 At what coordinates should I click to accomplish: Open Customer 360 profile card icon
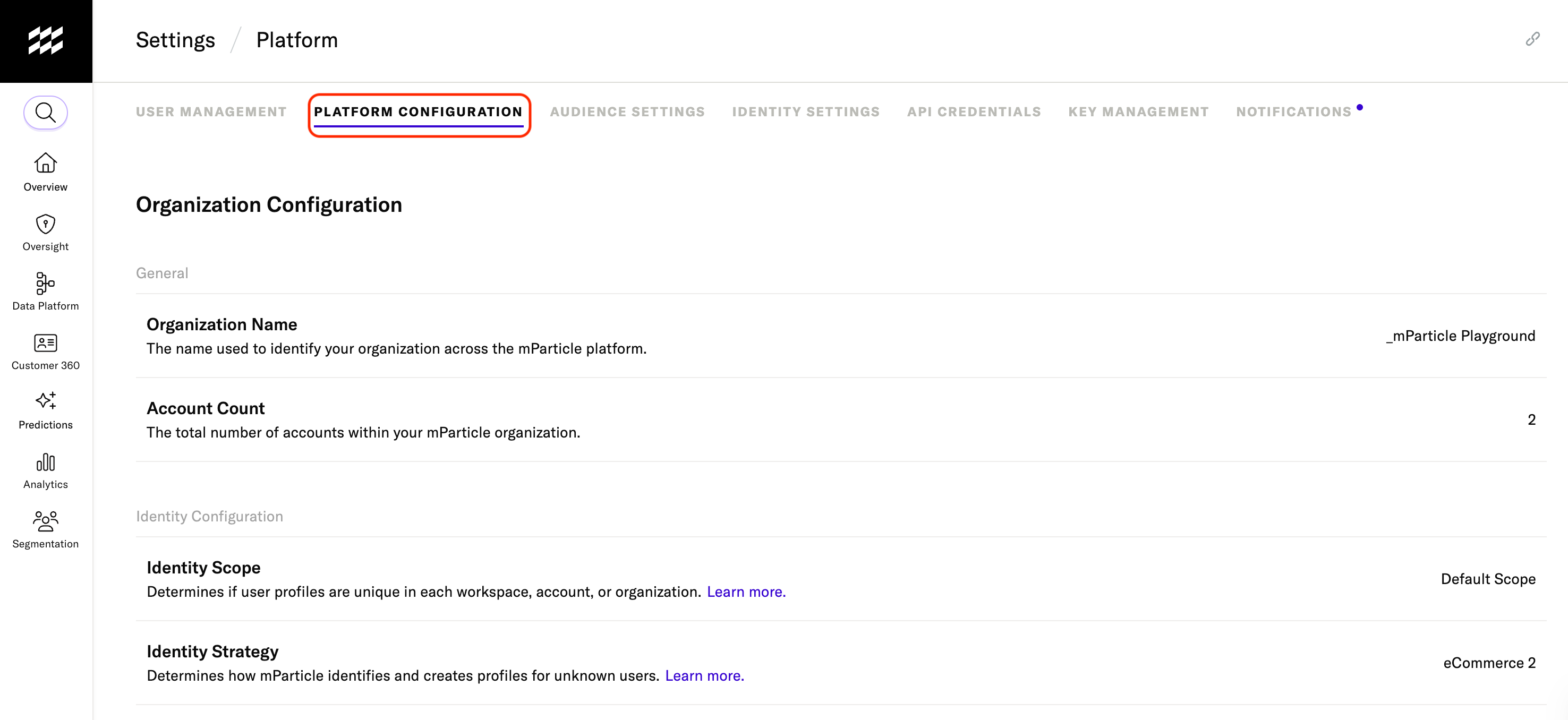coord(46,342)
